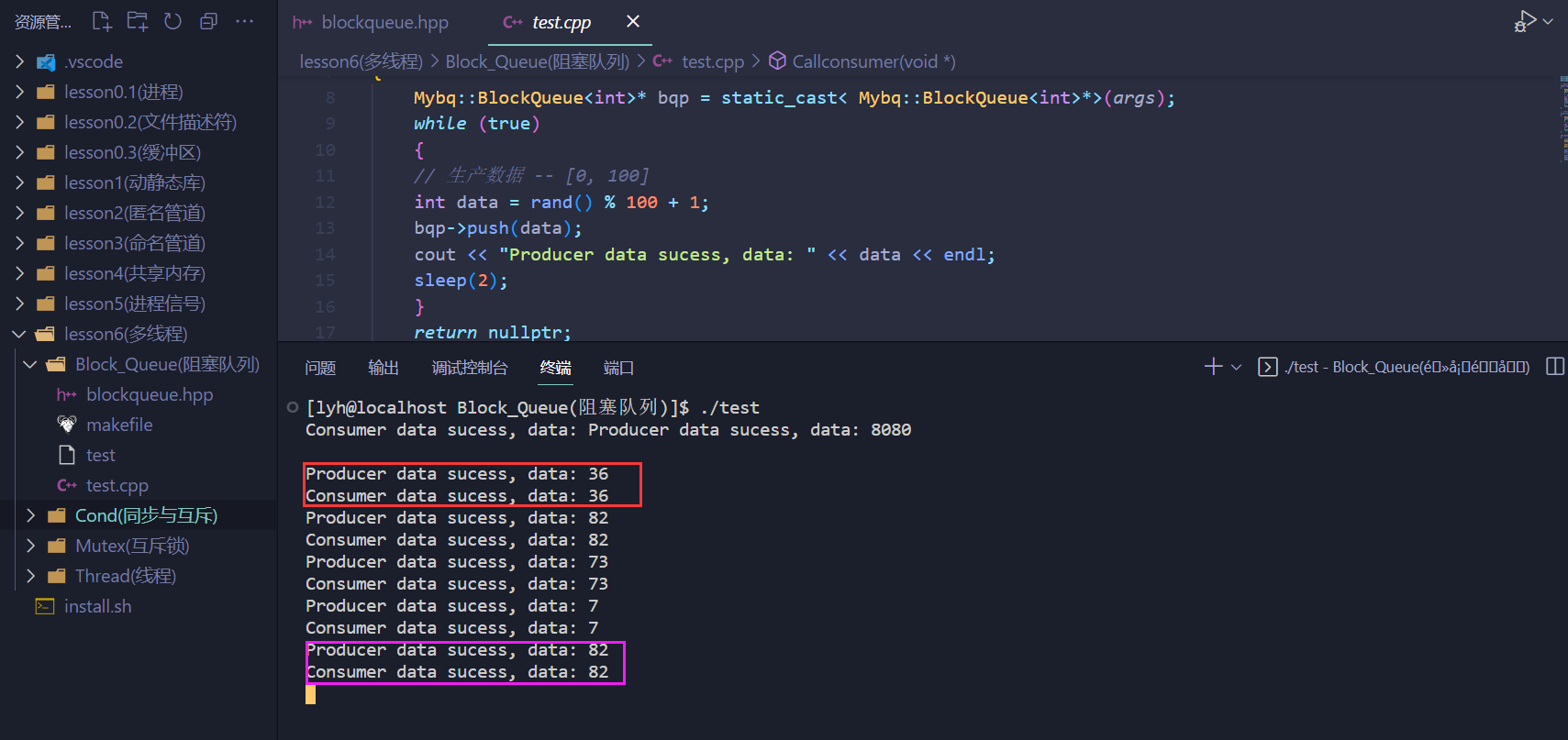Open explorer more actions ellipsis menu
The height and width of the screenshot is (740, 1568).
point(244,21)
